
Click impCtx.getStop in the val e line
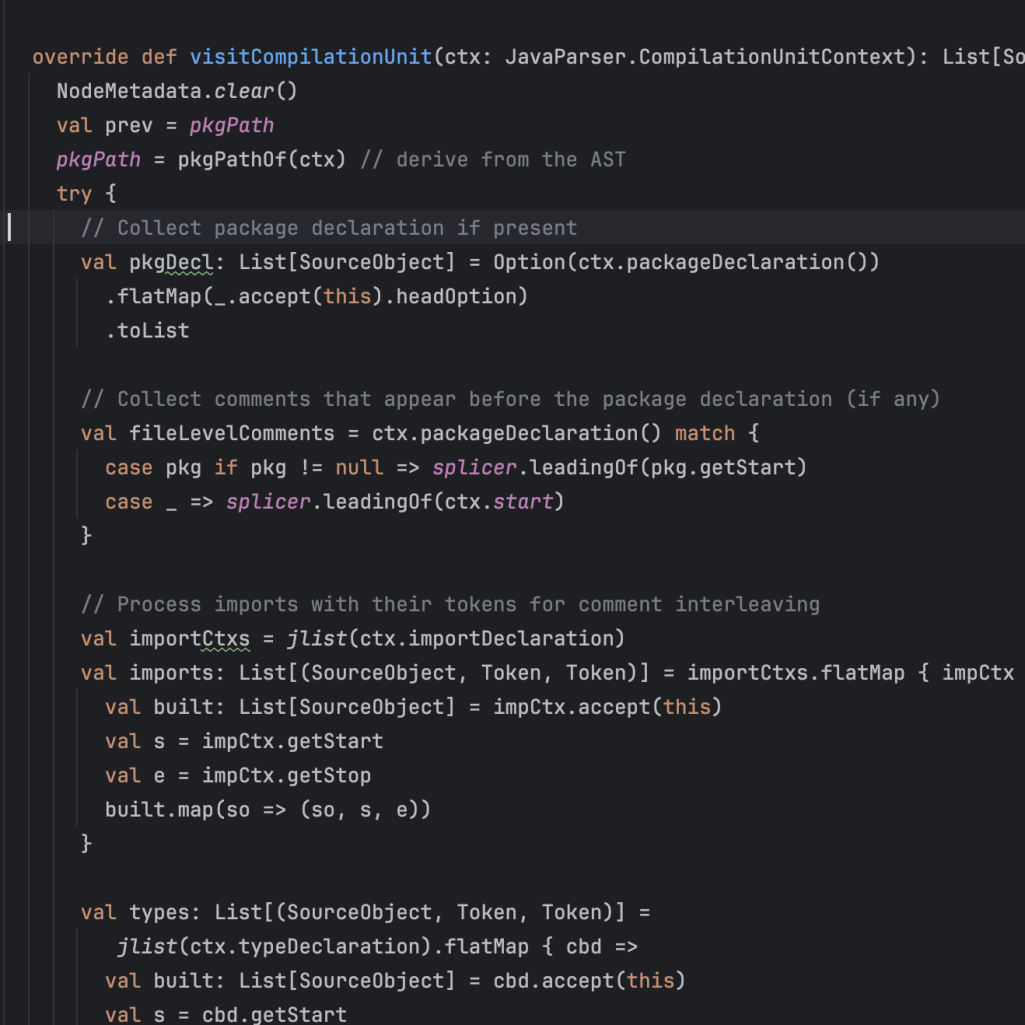tap(286, 775)
